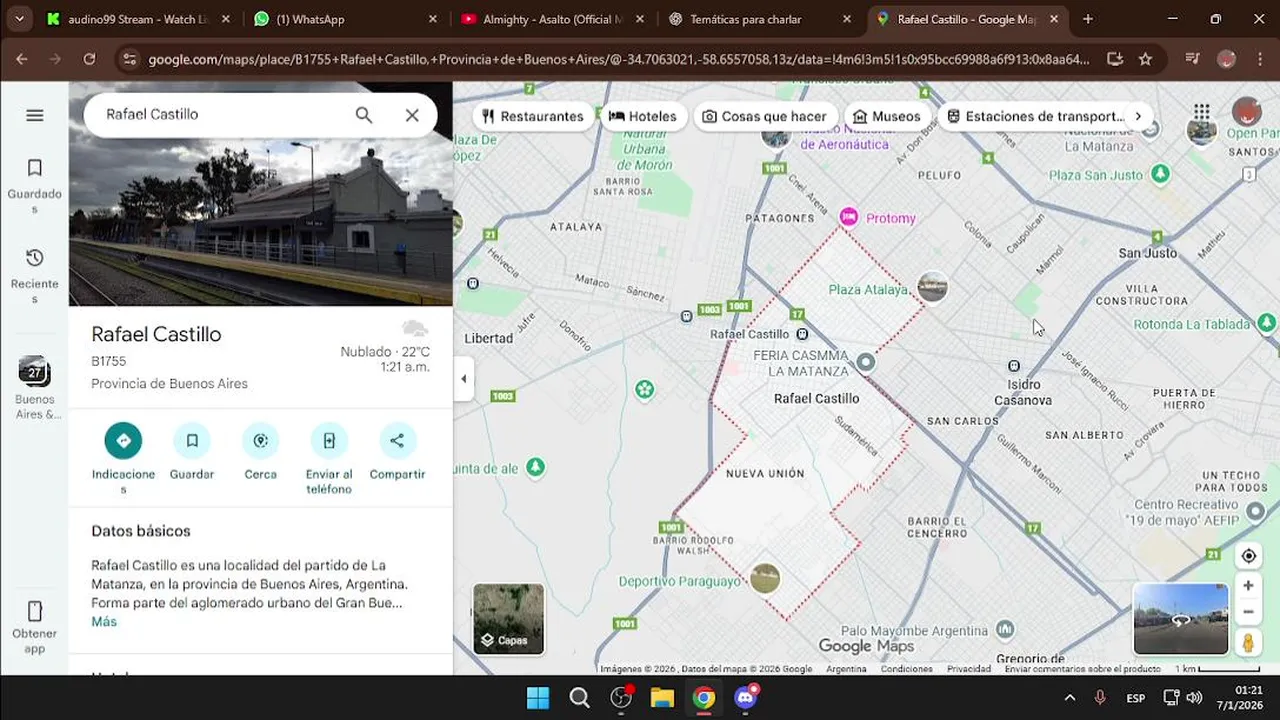Click the Protomy pink map marker

point(849,217)
